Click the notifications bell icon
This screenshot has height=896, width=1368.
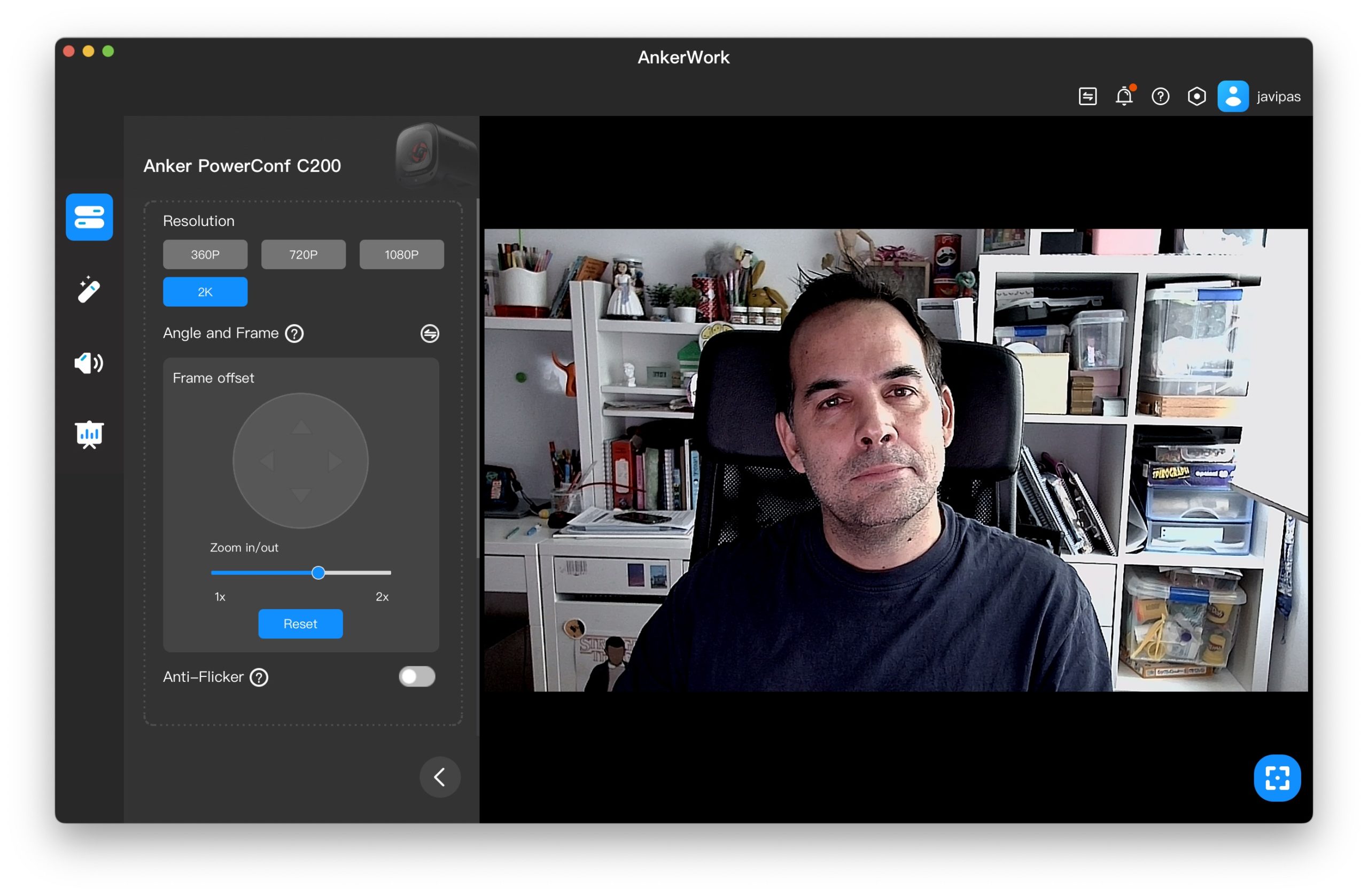[x=1124, y=97]
